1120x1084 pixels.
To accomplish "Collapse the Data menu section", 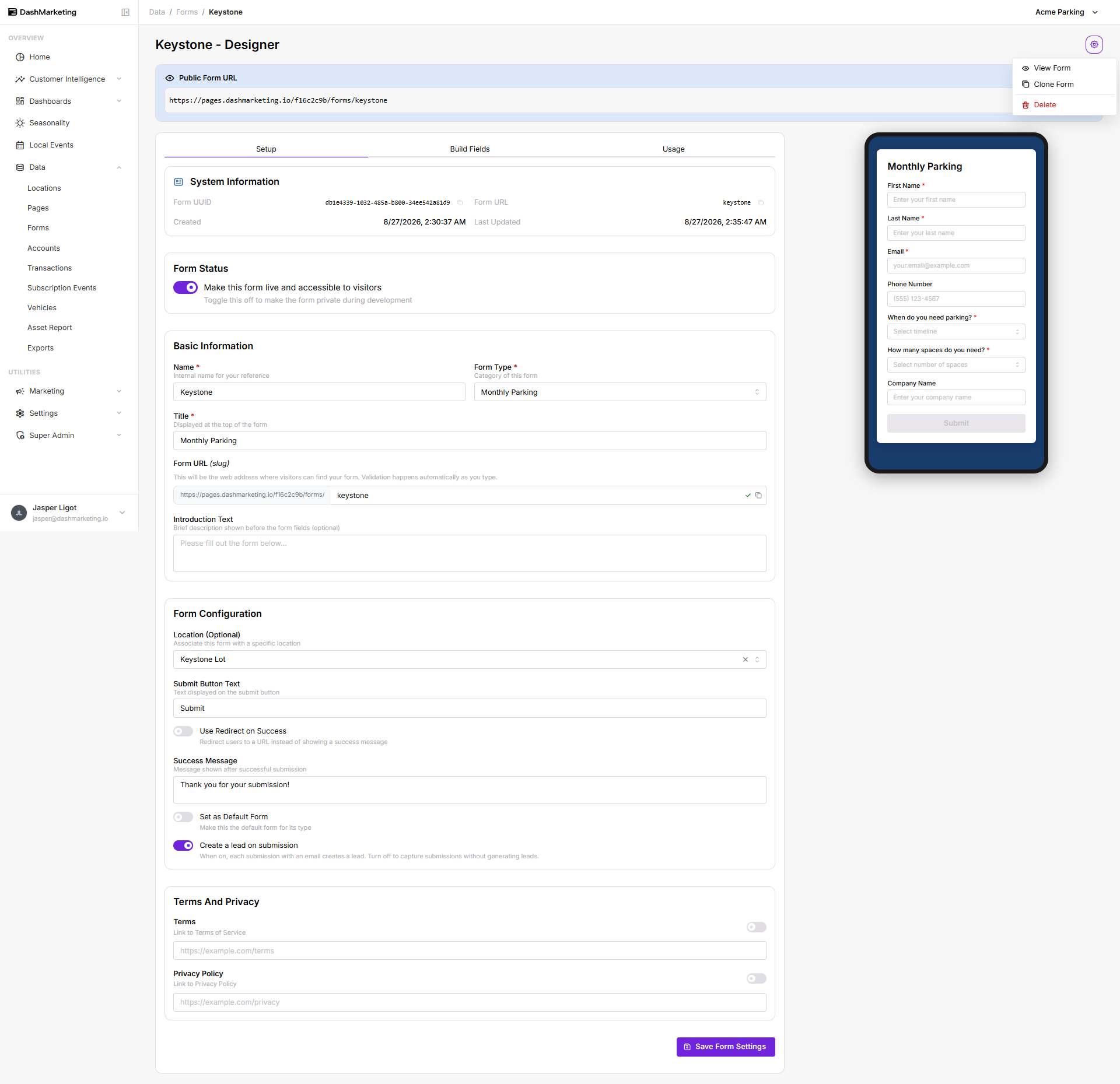I will (119, 167).
